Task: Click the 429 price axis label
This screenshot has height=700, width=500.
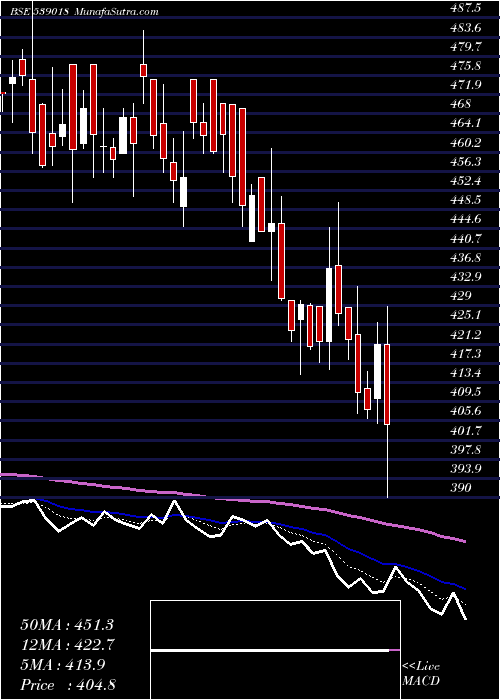Action: (462, 296)
